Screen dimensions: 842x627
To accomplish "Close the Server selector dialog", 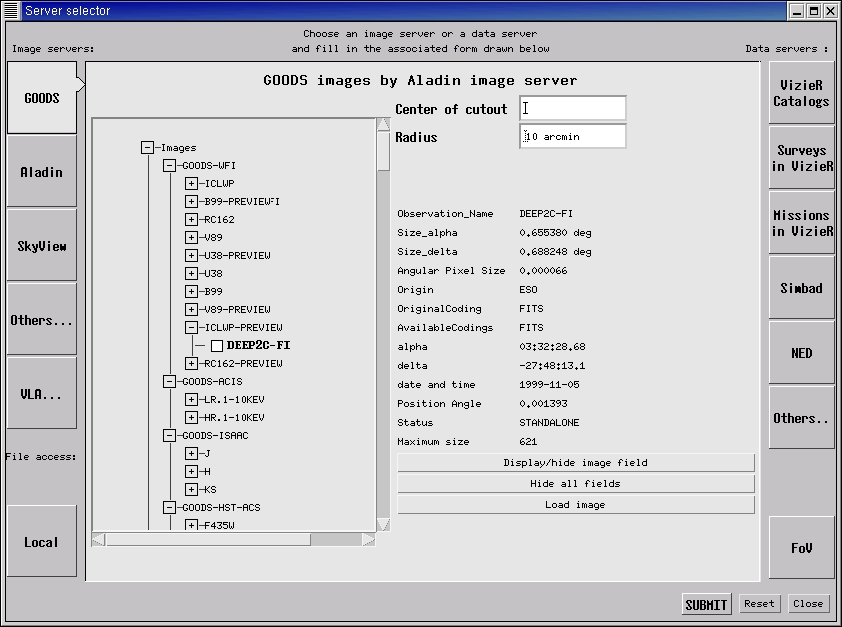I will 808,603.
